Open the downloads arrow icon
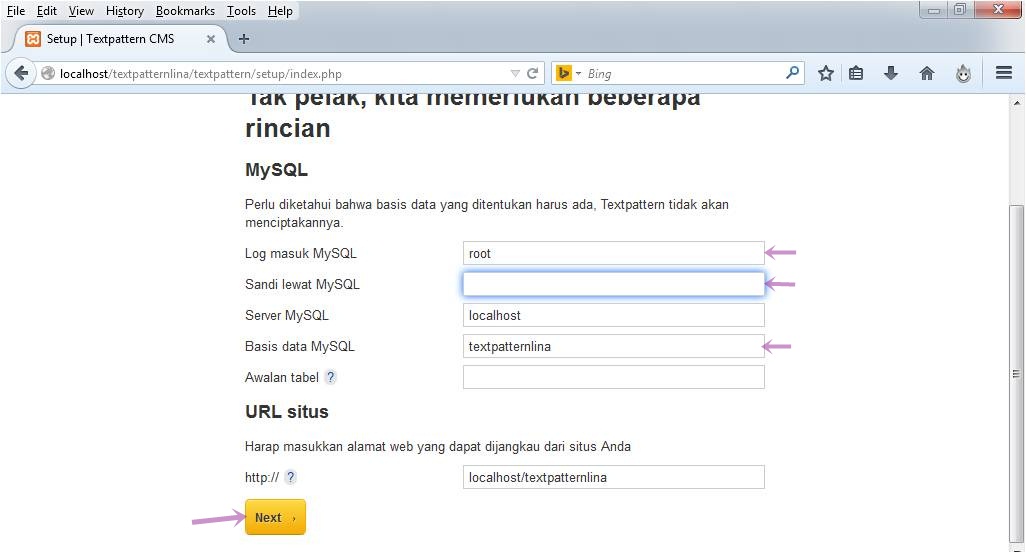1026x552 pixels. (x=891, y=73)
